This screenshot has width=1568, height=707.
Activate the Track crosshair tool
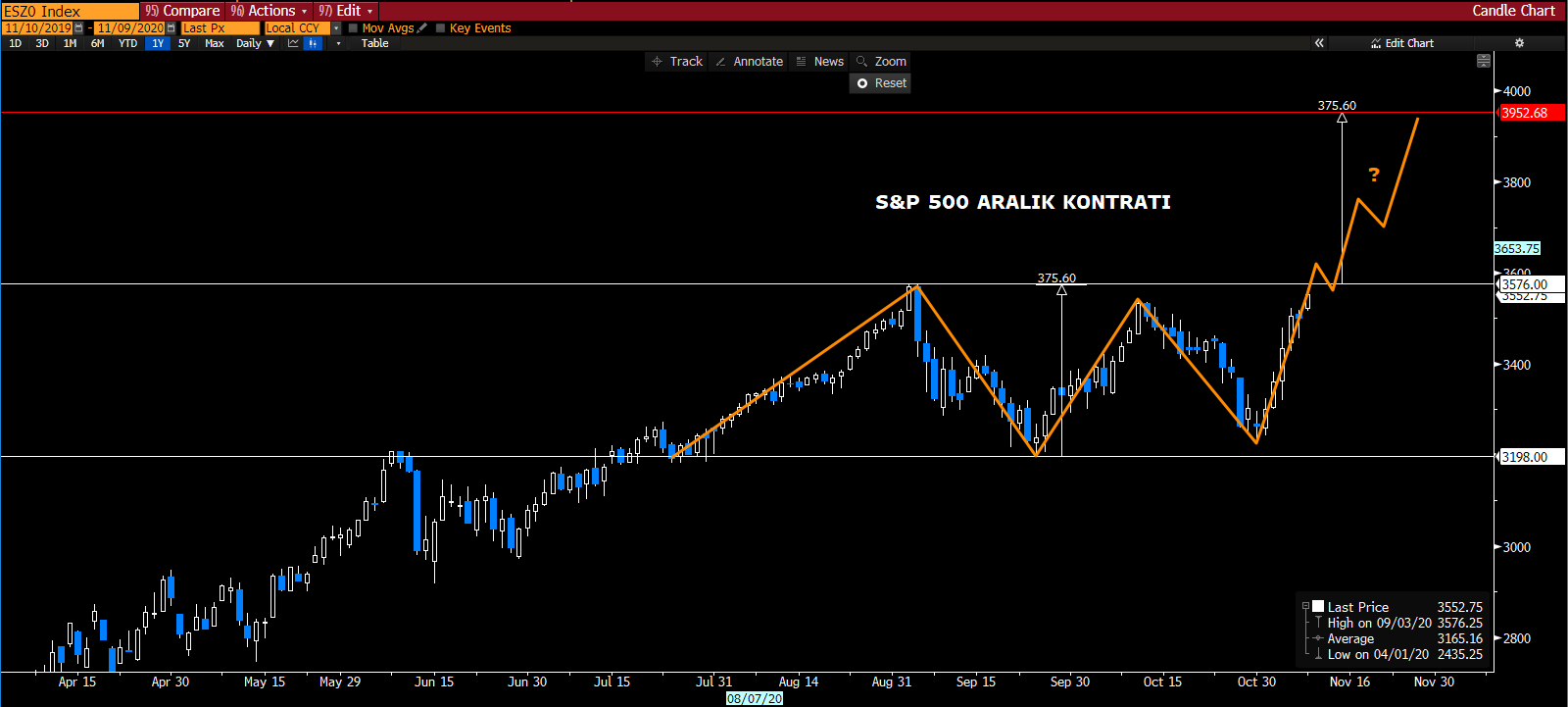(x=677, y=61)
